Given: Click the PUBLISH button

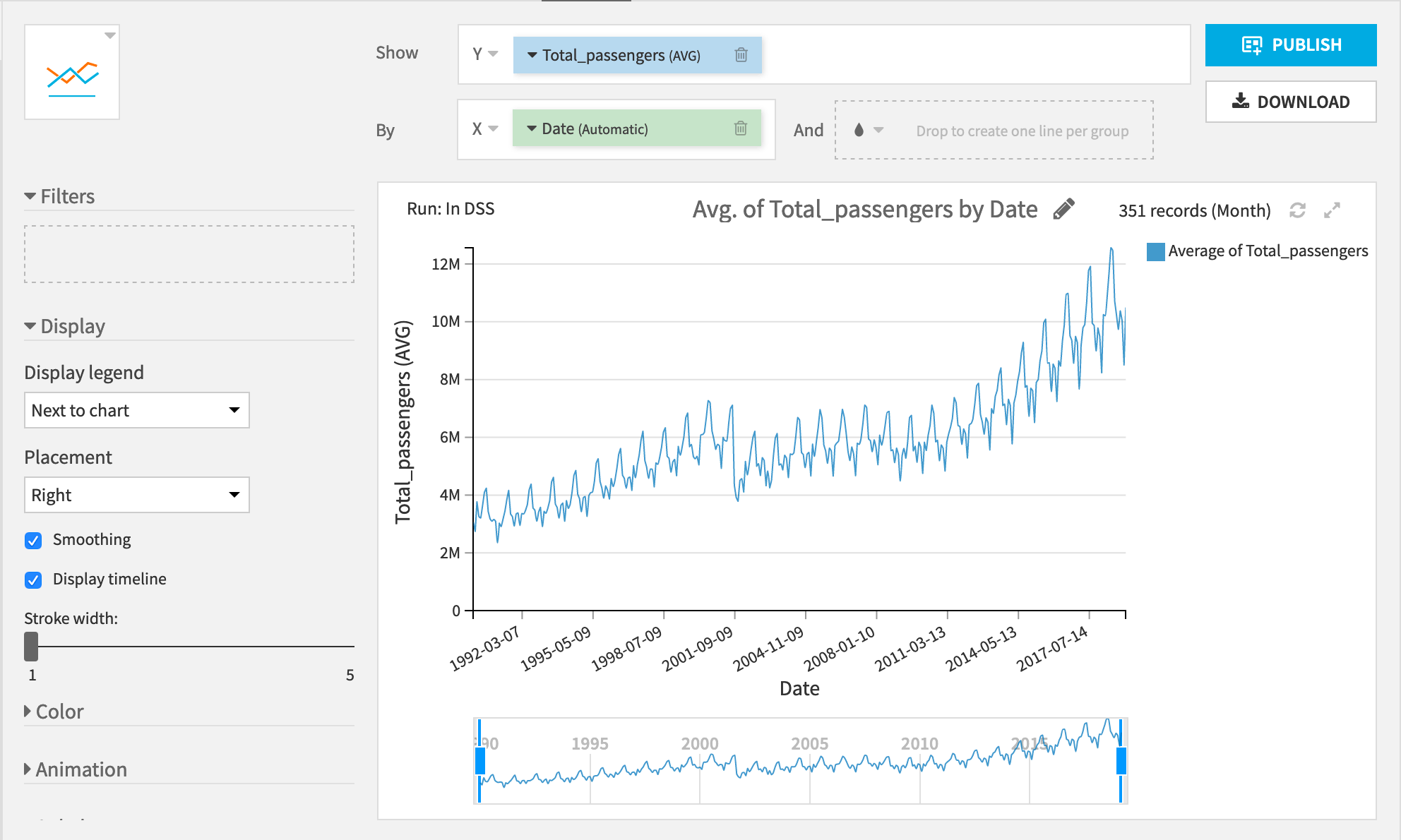Looking at the screenshot, I should pyautogui.click(x=1293, y=45).
